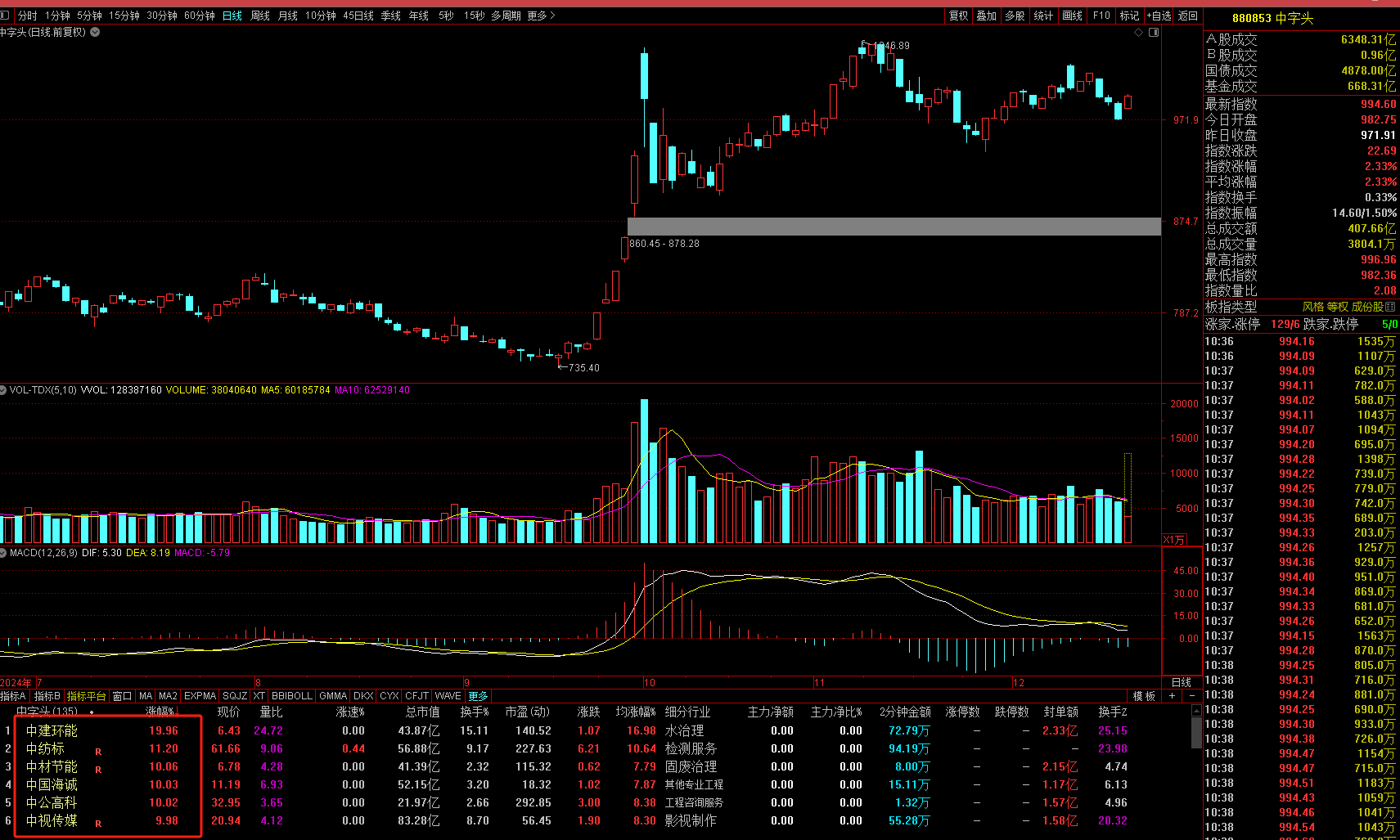Screen dimensions: 1400x840
Task: Click the diamond icon at chart top-right
Action: pyautogui.click(x=1138, y=33)
